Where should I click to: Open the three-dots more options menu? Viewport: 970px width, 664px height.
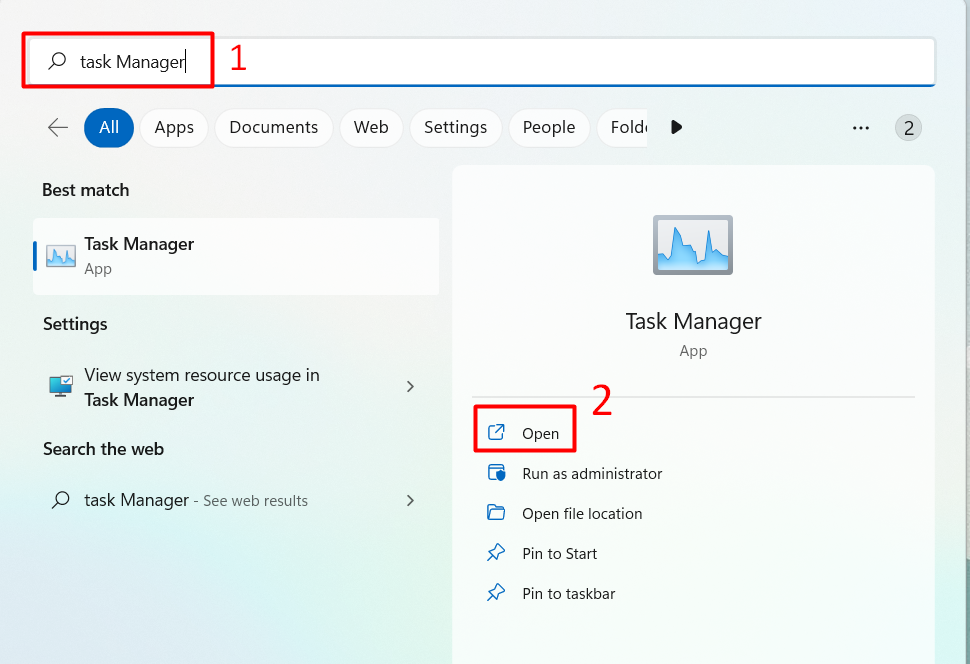pyautogui.click(x=861, y=128)
